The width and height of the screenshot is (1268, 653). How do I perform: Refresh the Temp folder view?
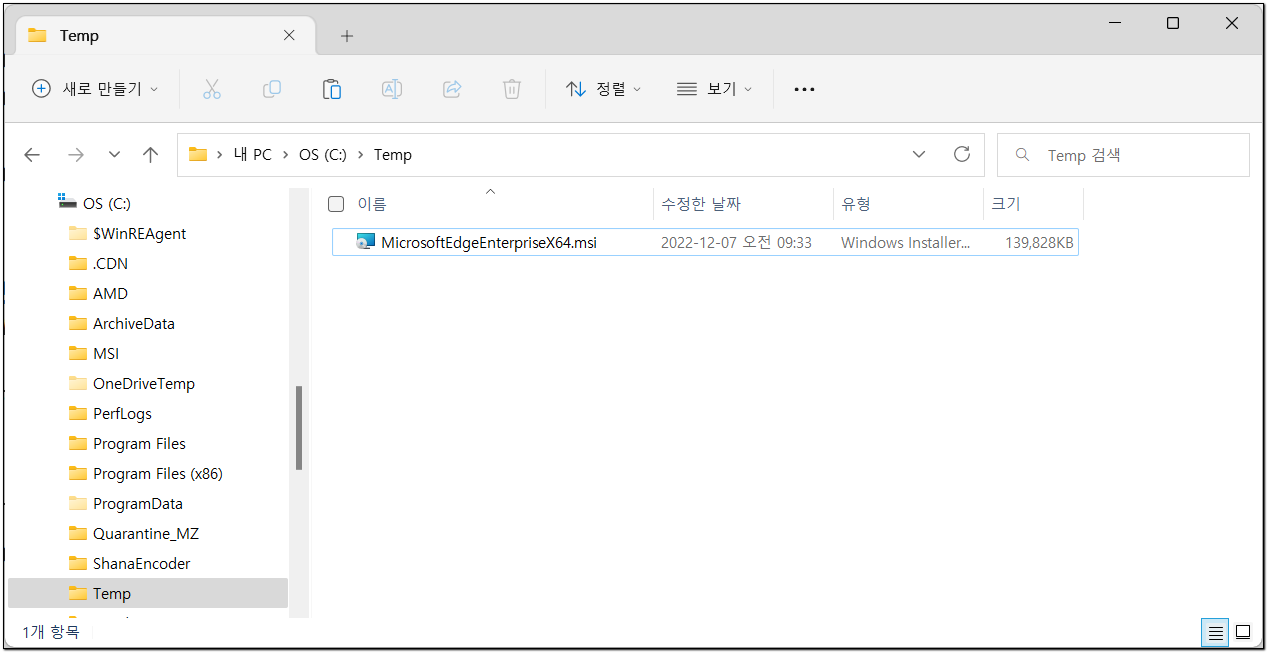pyautogui.click(x=962, y=154)
